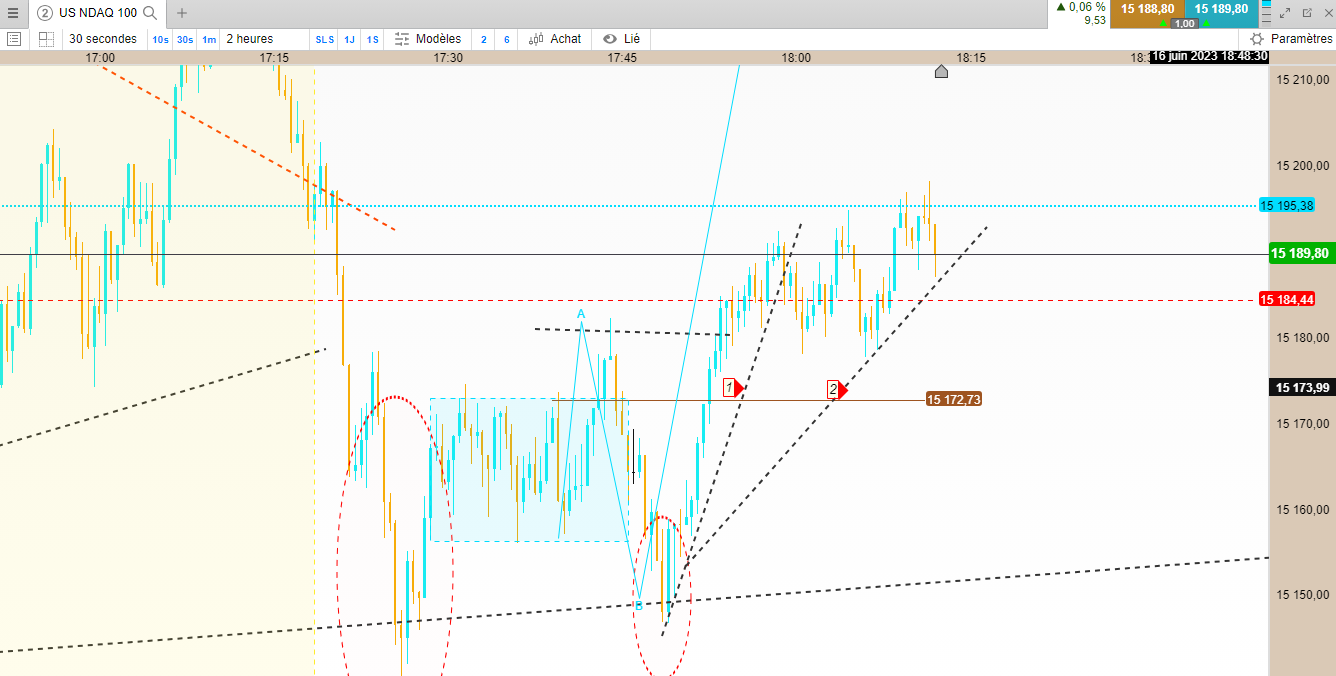The width and height of the screenshot is (1336, 676).
Task: Open the hamburger menu at top left
Action: coord(13,13)
